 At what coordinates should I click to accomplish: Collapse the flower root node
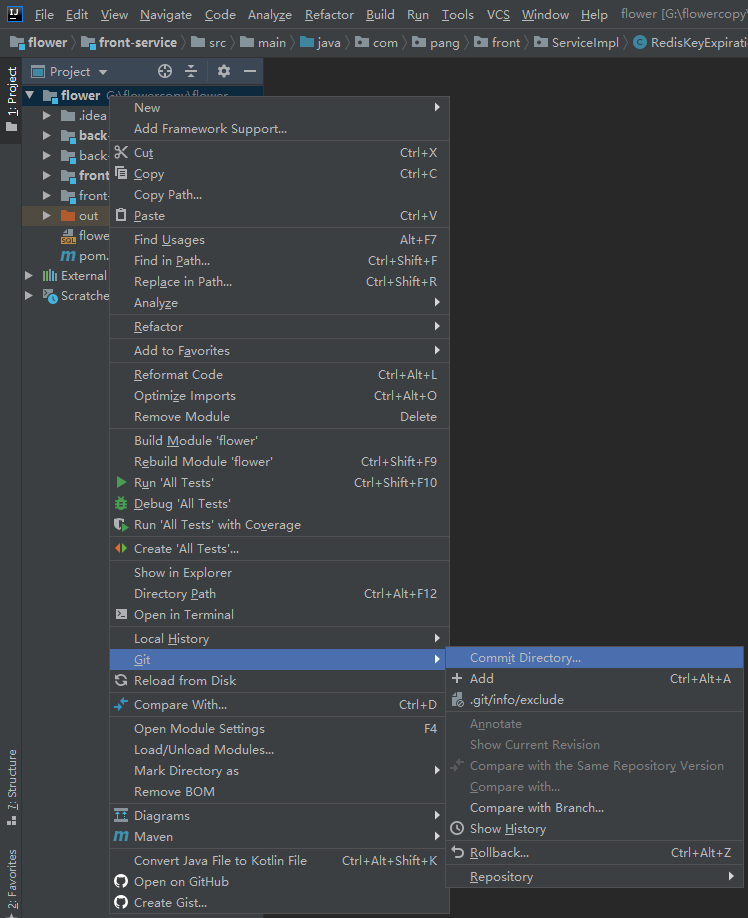[30, 95]
